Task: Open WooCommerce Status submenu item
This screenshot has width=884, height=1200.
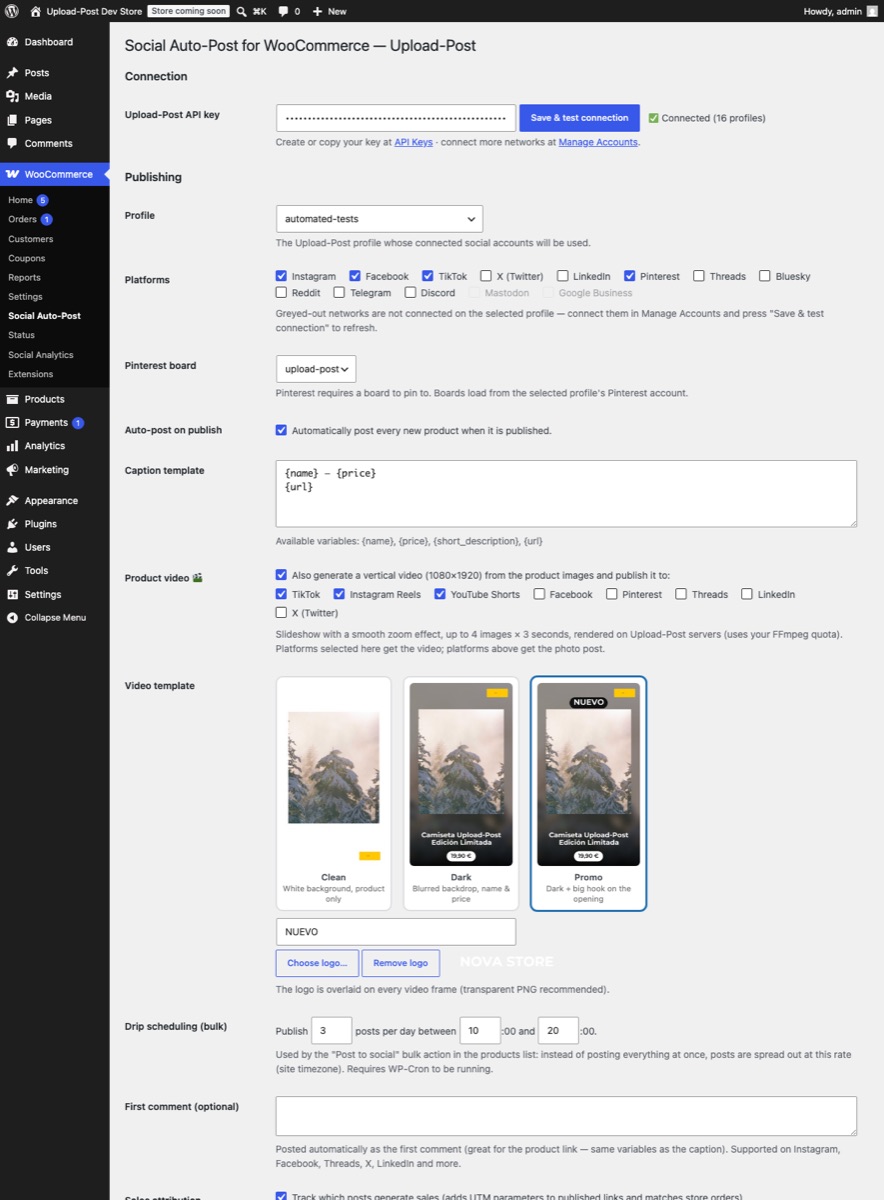Action: click(21, 335)
